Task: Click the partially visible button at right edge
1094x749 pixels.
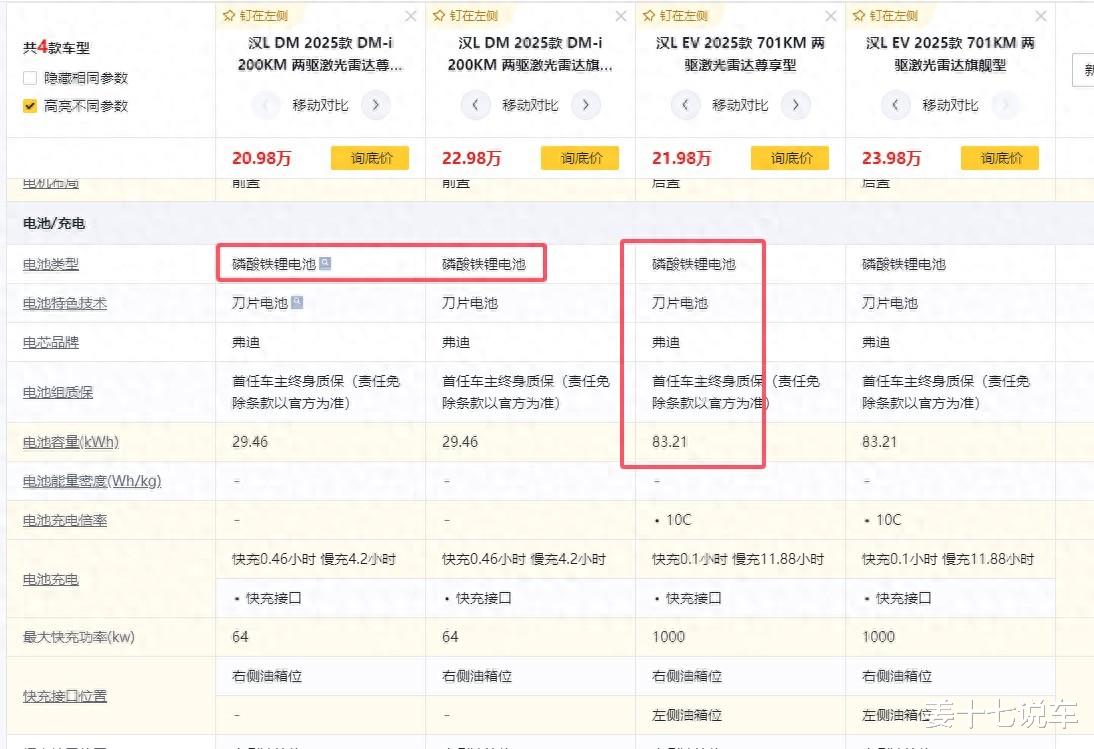Action: [x=1083, y=70]
